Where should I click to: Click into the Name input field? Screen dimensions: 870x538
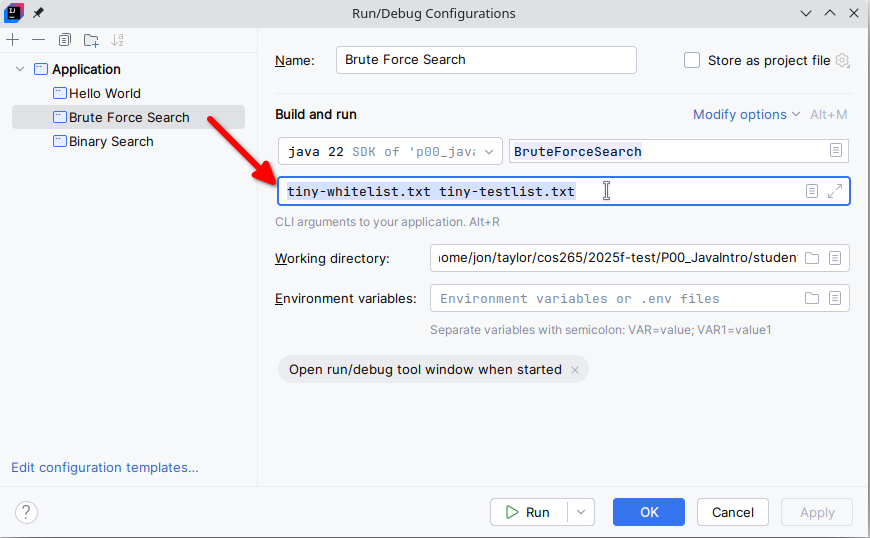(x=486, y=60)
